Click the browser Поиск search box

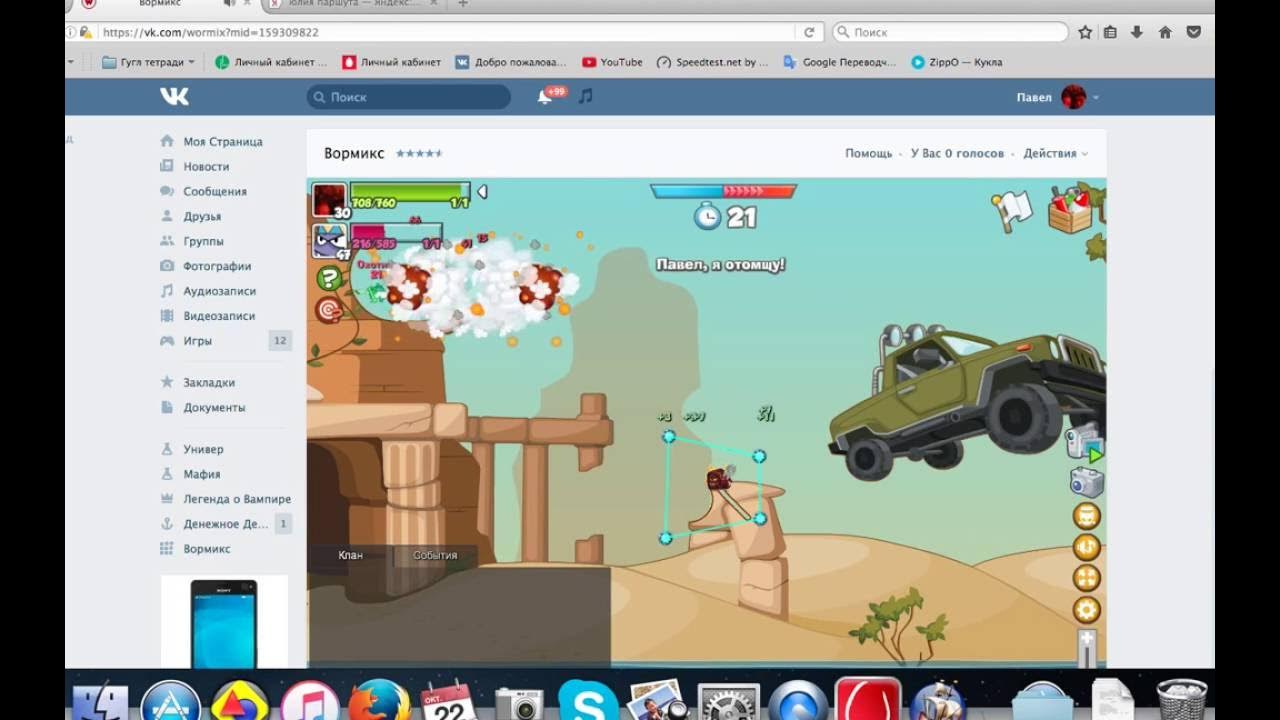point(950,32)
